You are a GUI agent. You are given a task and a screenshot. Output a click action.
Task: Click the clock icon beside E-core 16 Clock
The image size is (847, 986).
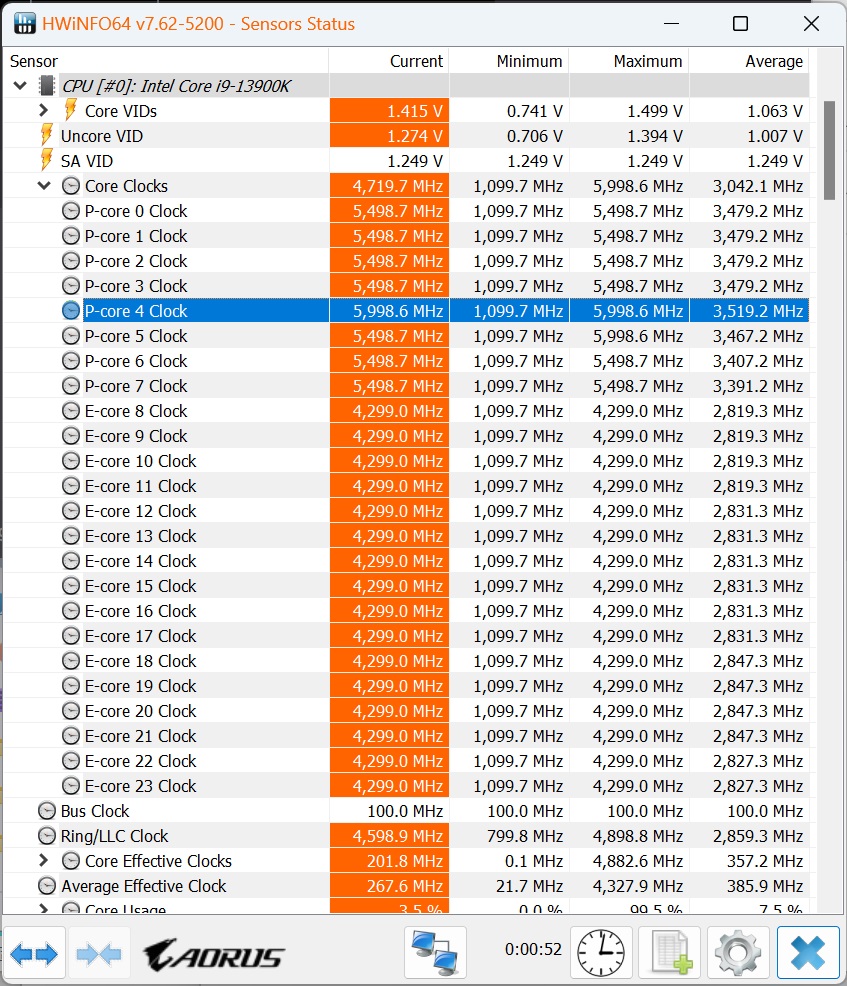[71, 611]
